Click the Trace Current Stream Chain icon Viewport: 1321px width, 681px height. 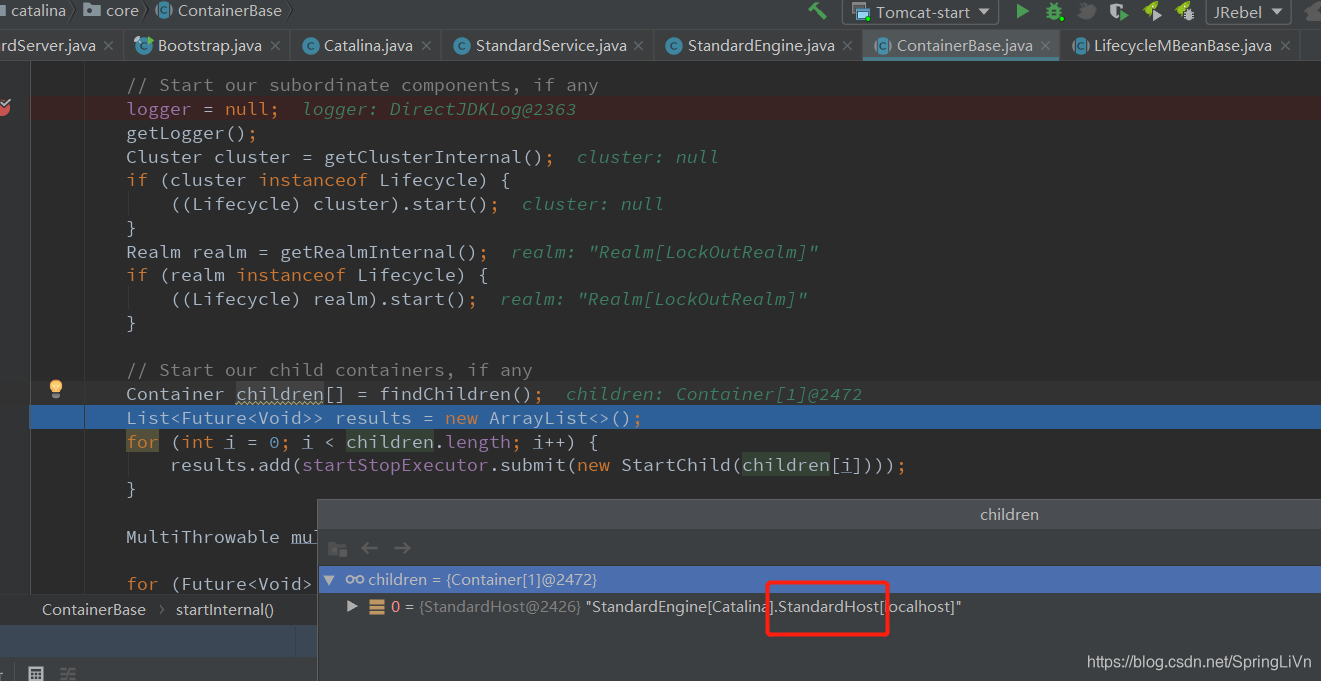click(x=68, y=673)
